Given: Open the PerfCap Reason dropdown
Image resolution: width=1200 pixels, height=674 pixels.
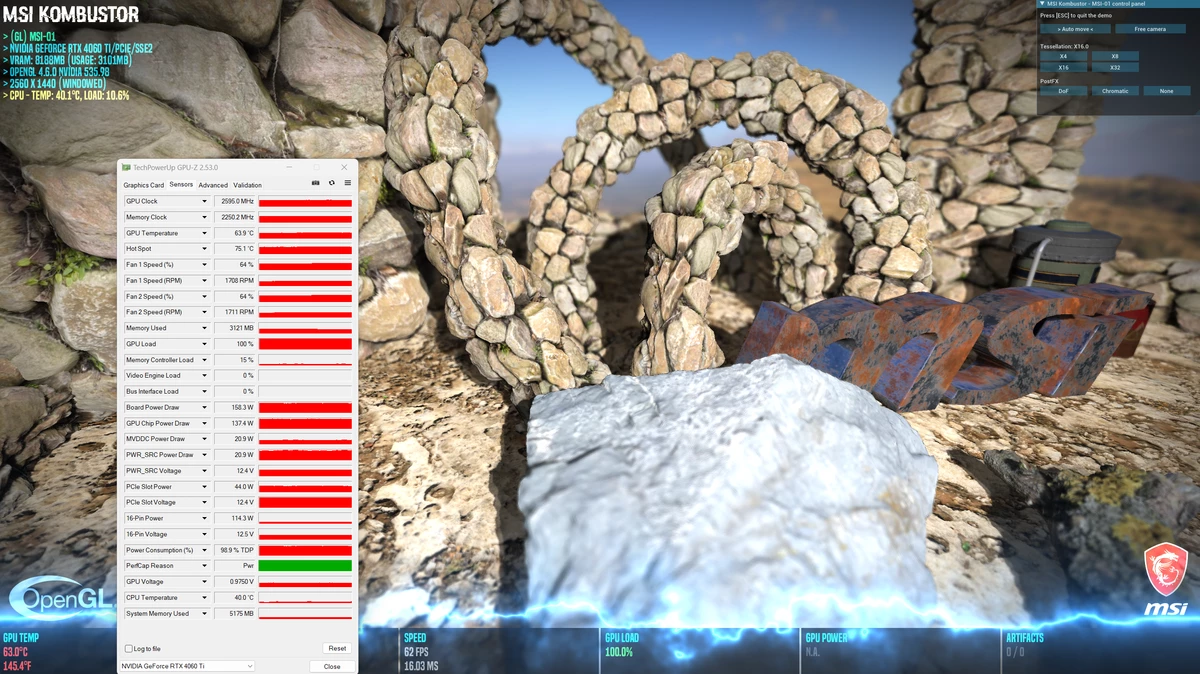Looking at the screenshot, I should click(x=205, y=566).
